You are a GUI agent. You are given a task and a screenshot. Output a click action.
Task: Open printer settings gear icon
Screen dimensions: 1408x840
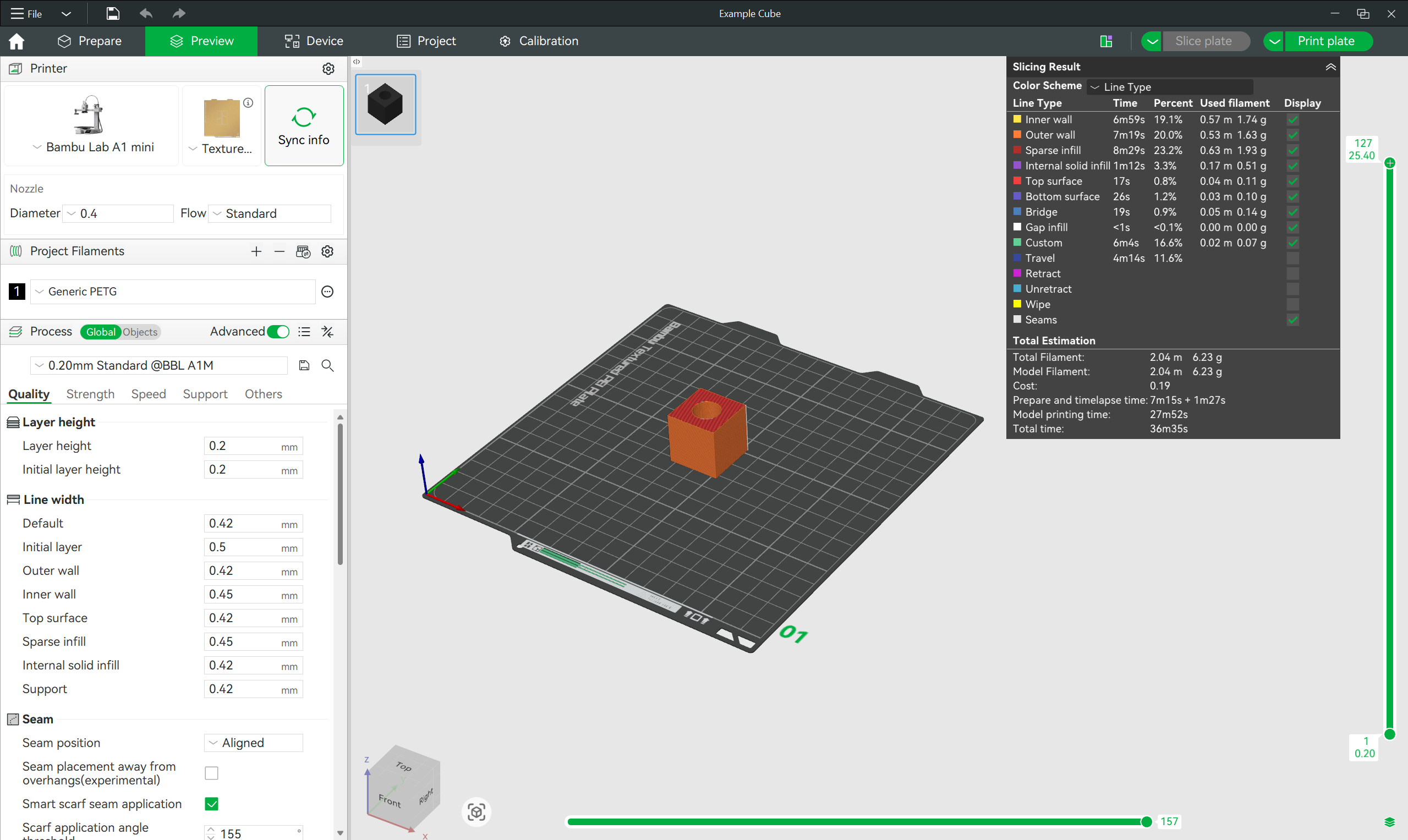pos(328,69)
